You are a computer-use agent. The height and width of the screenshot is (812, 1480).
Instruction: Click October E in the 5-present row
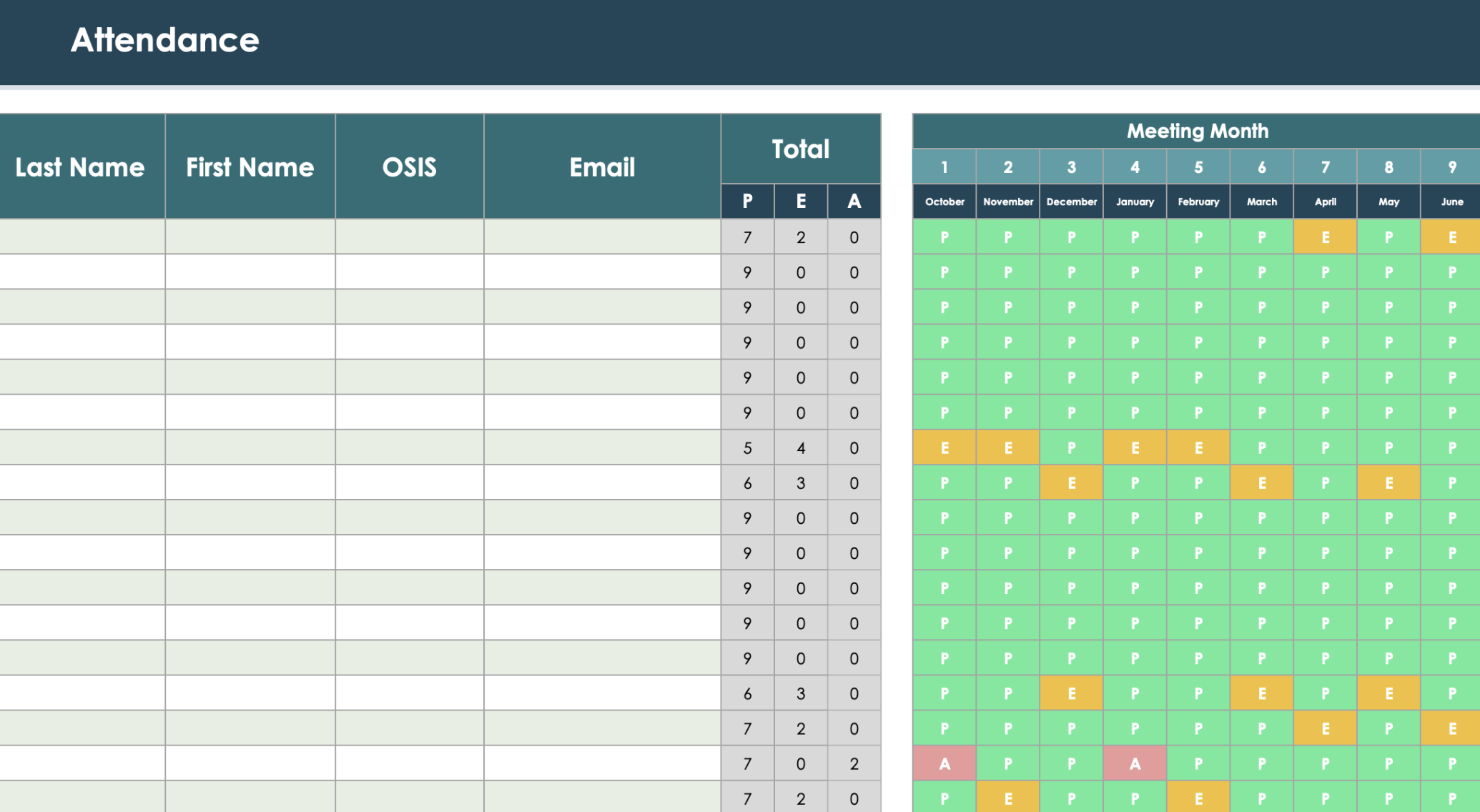(x=944, y=448)
